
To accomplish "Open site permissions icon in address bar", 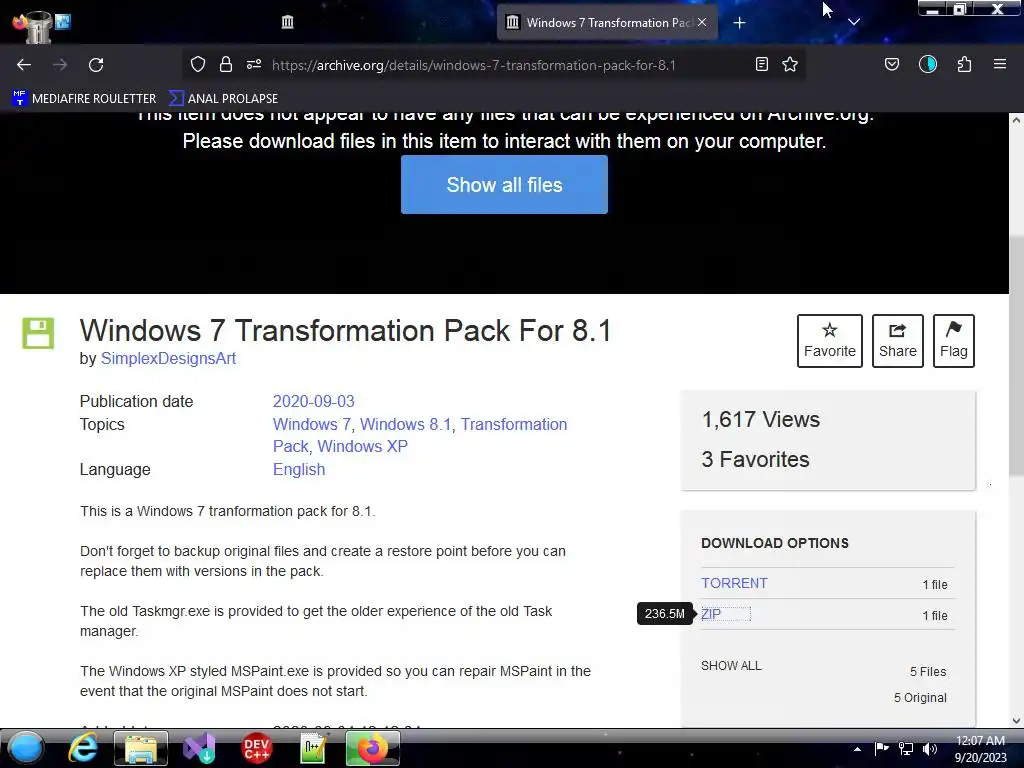I will [254, 64].
